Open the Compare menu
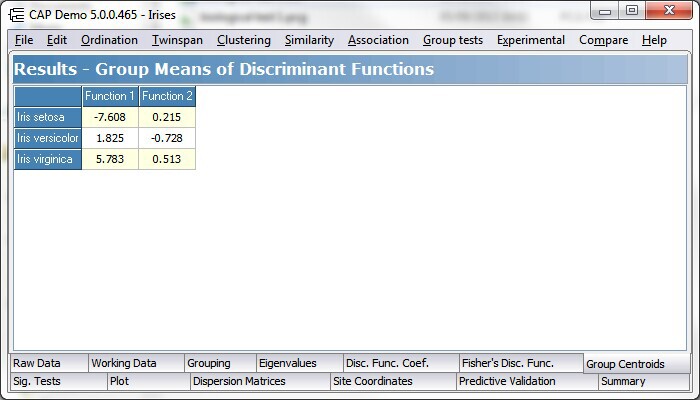Image resolution: width=700 pixels, height=400 pixels. [x=604, y=40]
